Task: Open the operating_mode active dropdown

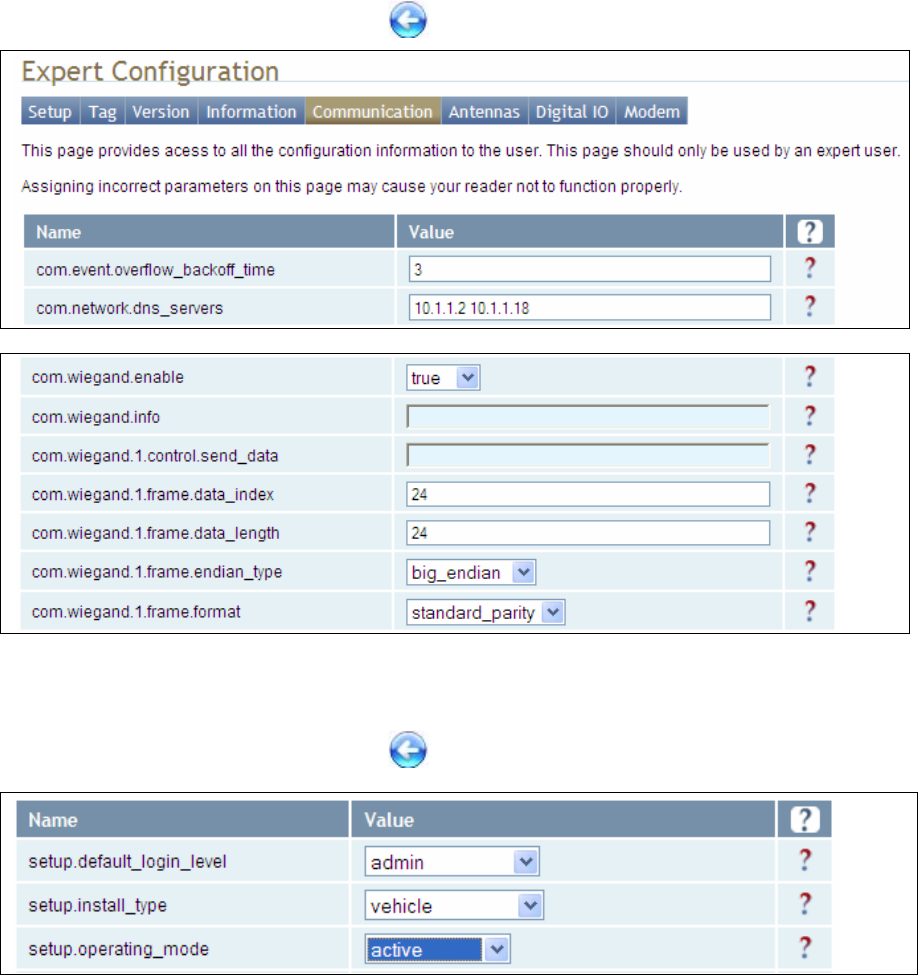Action: click(437, 950)
